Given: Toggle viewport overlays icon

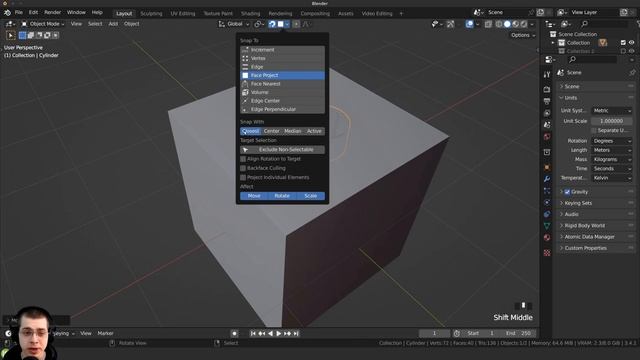Looking at the screenshot, I should [469, 24].
